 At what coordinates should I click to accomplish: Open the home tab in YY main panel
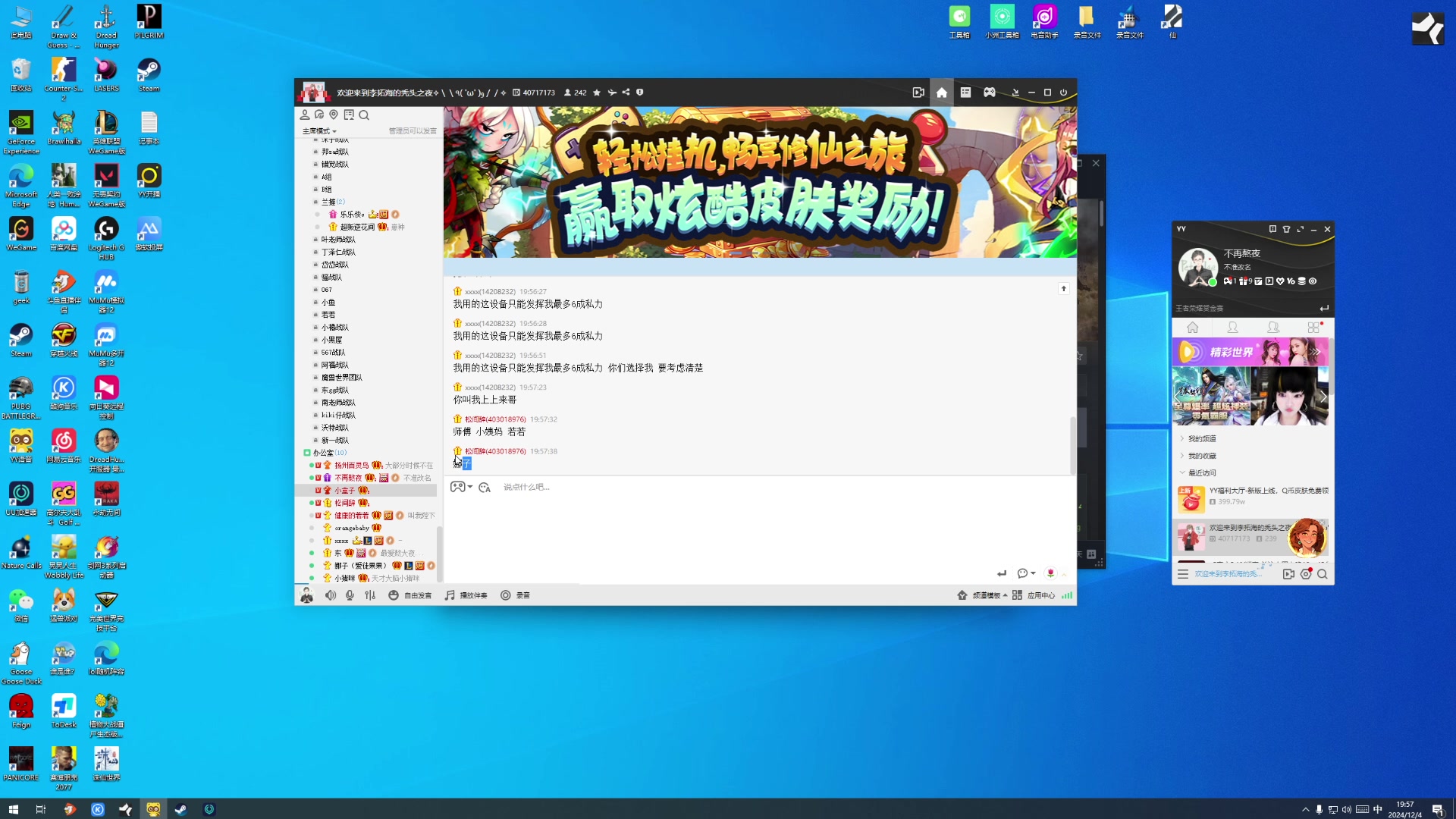[x=1192, y=328]
